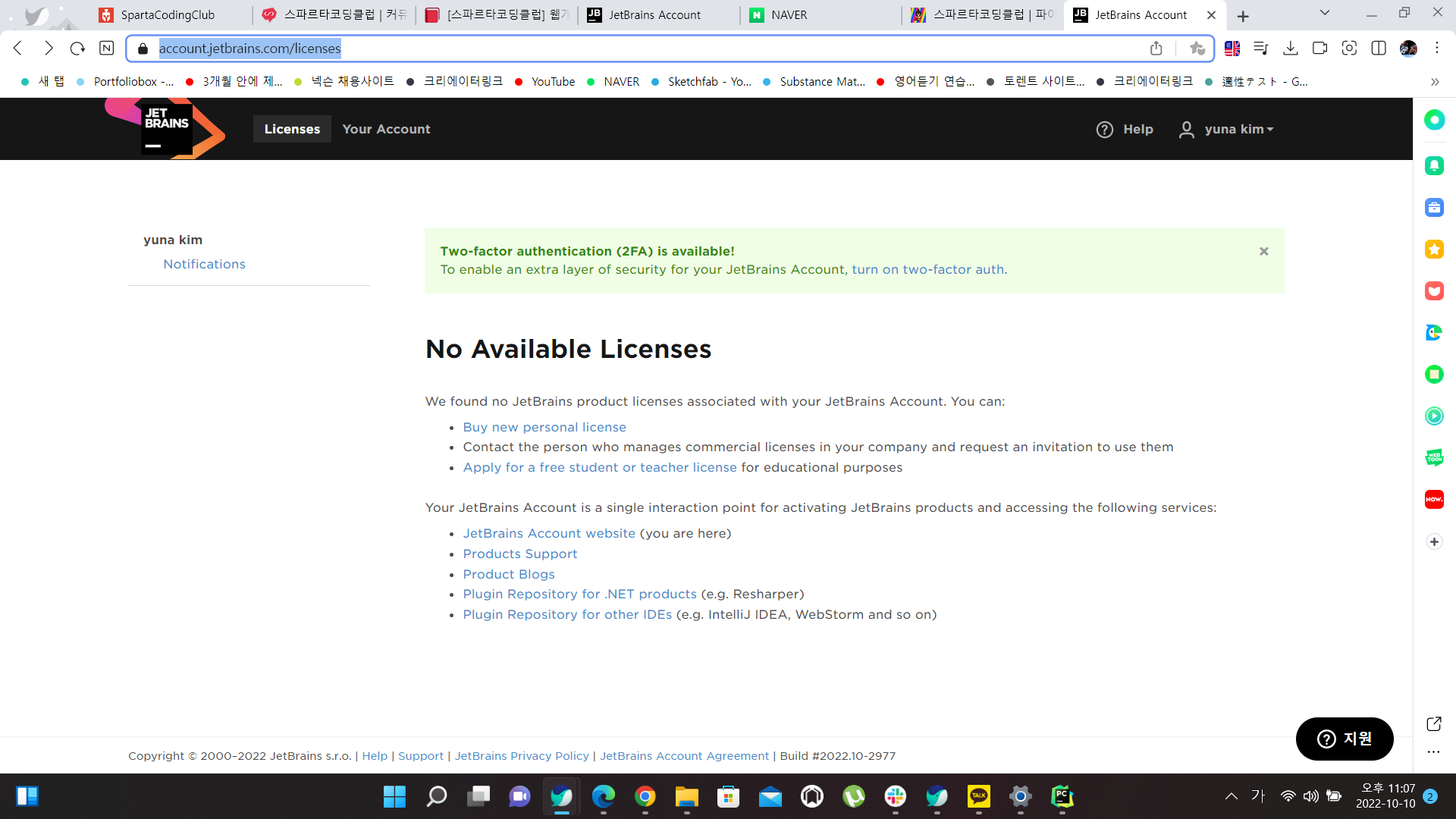1456x819 pixels.
Task: Open Notifications in the left sidebar
Action: pyautogui.click(x=204, y=264)
